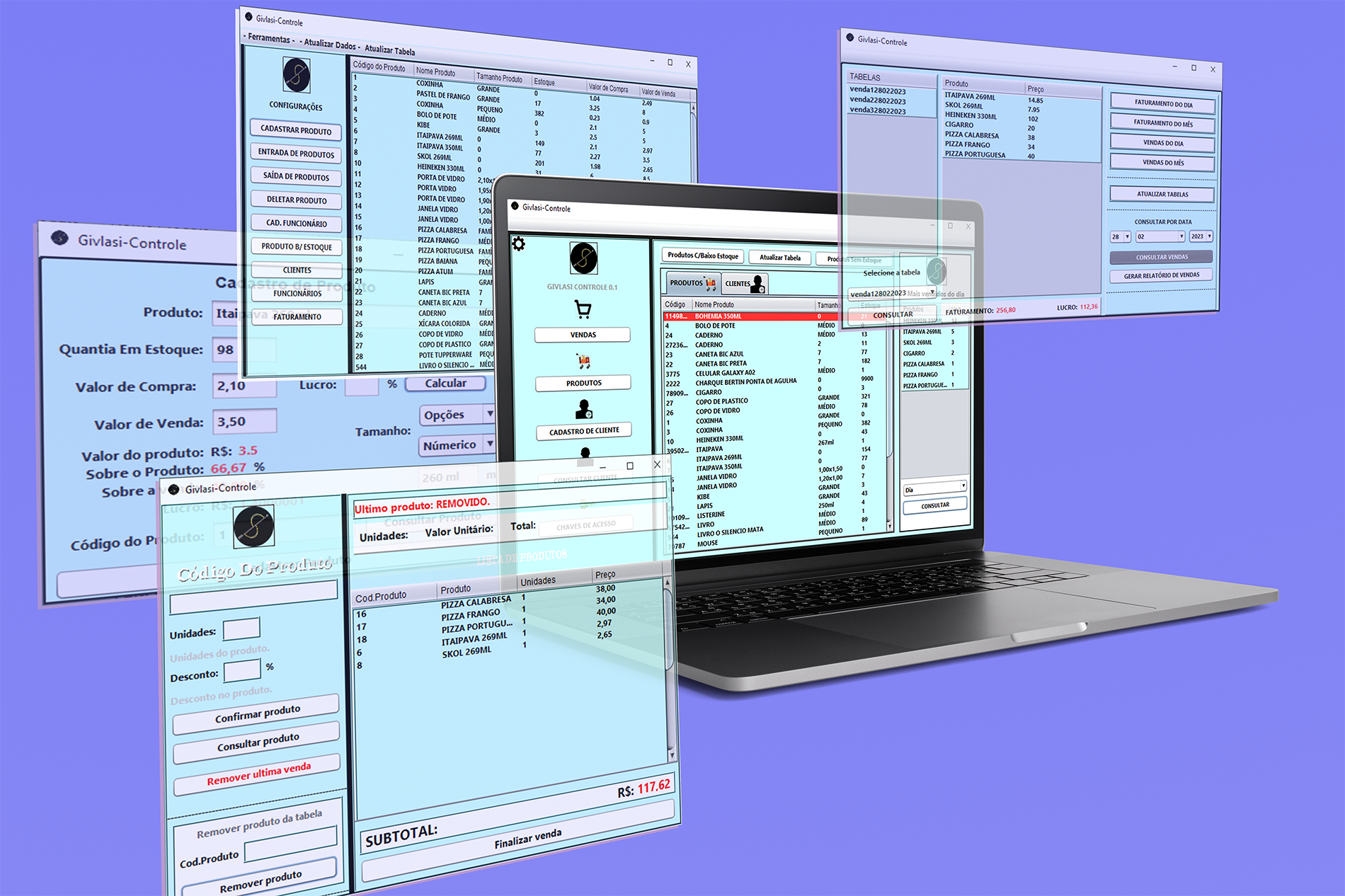Click the CLIENTES button in the config window

297,270
